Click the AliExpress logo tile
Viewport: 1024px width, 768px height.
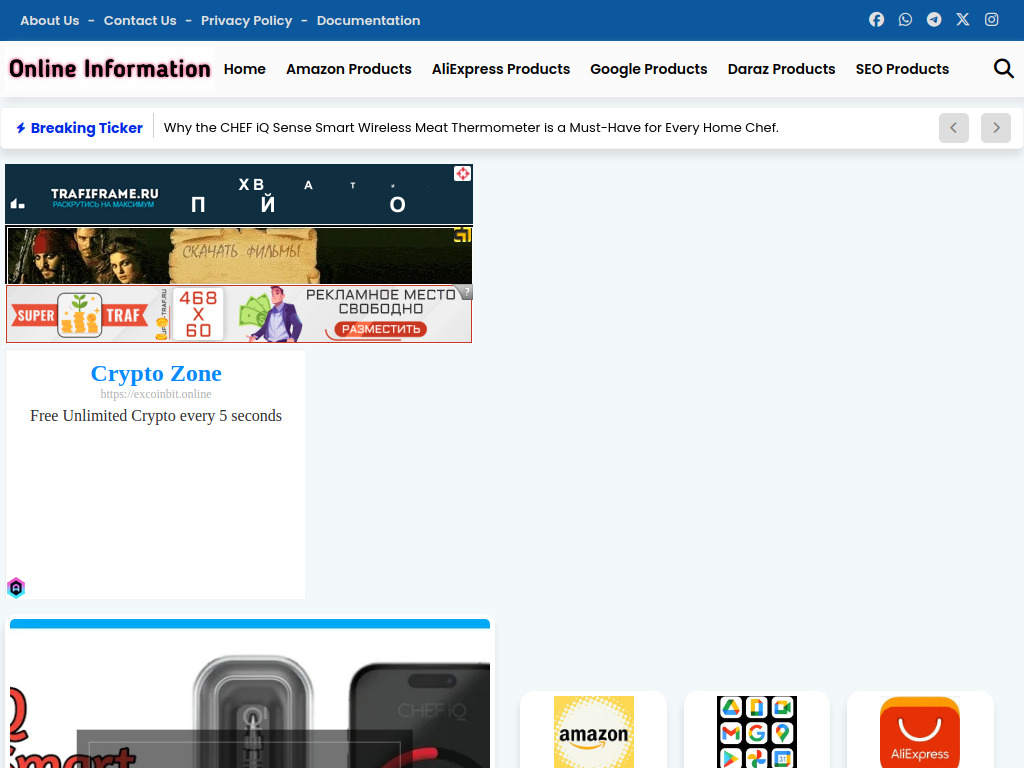point(920,732)
